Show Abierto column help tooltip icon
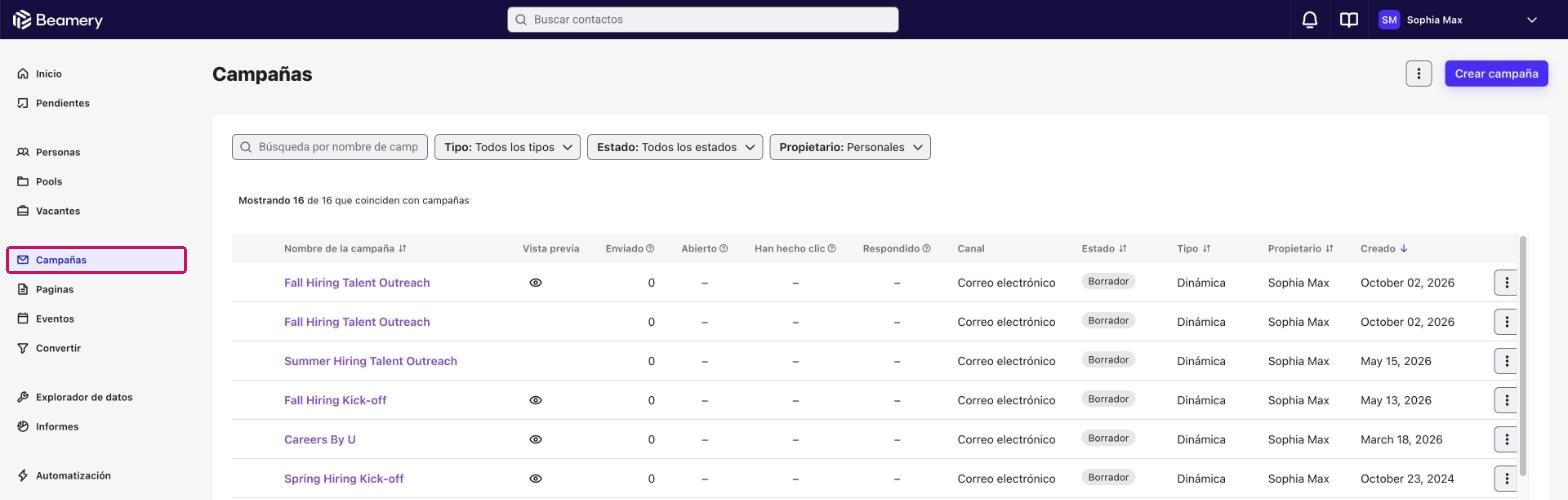Image resolution: width=1568 pixels, height=500 pixels. [723, 248]
